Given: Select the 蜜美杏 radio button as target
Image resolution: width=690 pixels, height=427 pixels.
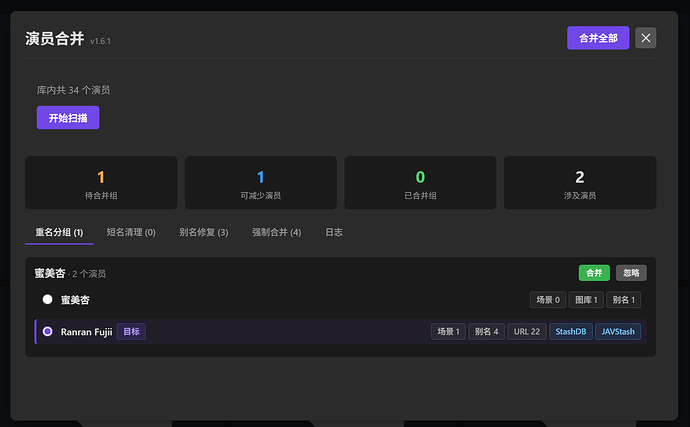Looking at the screenshot, I should [48, 299].
